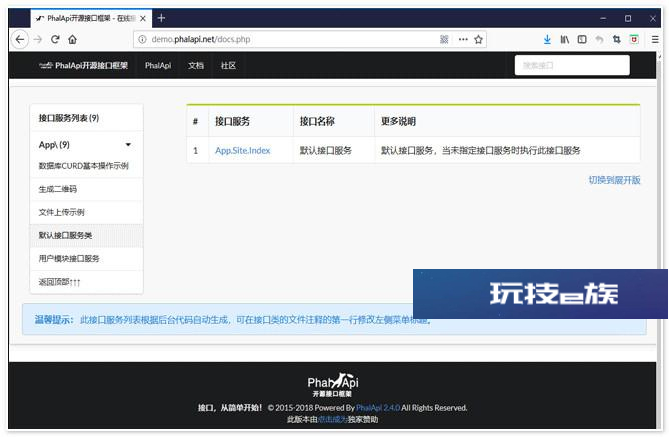669x437 pixels.
Task: Click the PhalApi开源接口框架 navbar brand logo
Action: [83, 65]
